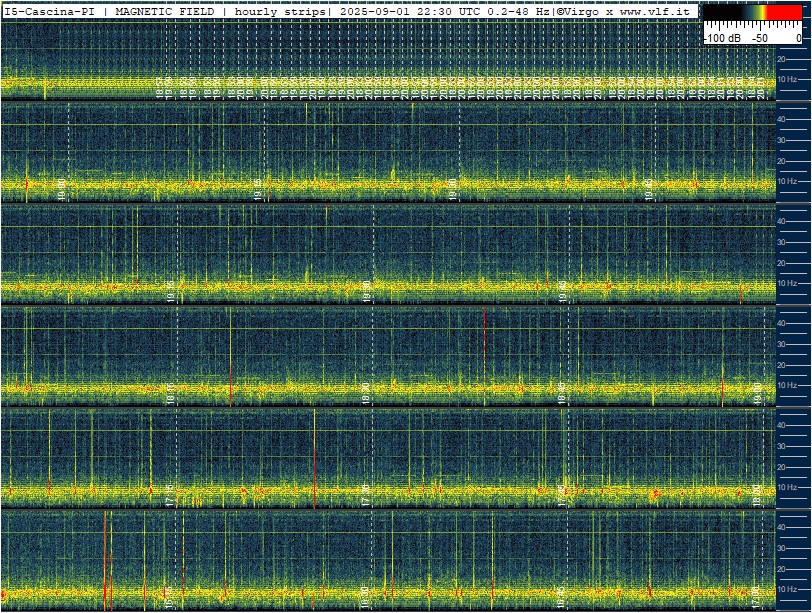Pick the yellow band of dB color scale
812x613 pixels.
coord(758,12)
